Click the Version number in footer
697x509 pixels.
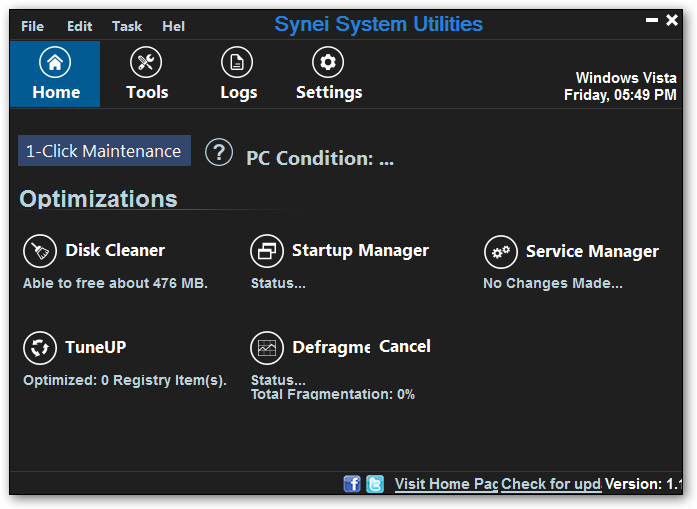point(643,484)
